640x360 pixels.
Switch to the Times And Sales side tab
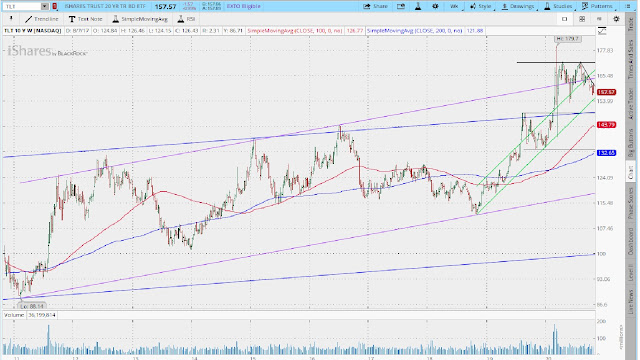[631, 60]
